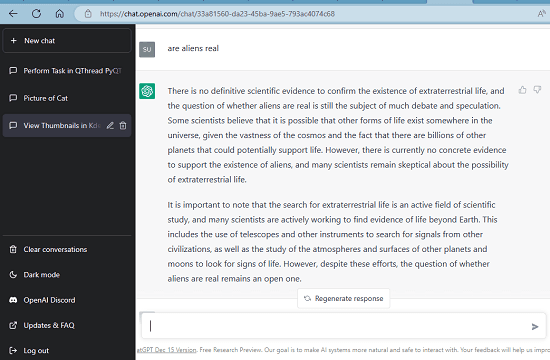
Task: Click the thumbs down icon on the response
Action: pyautogui.click(x=537, y=90)
